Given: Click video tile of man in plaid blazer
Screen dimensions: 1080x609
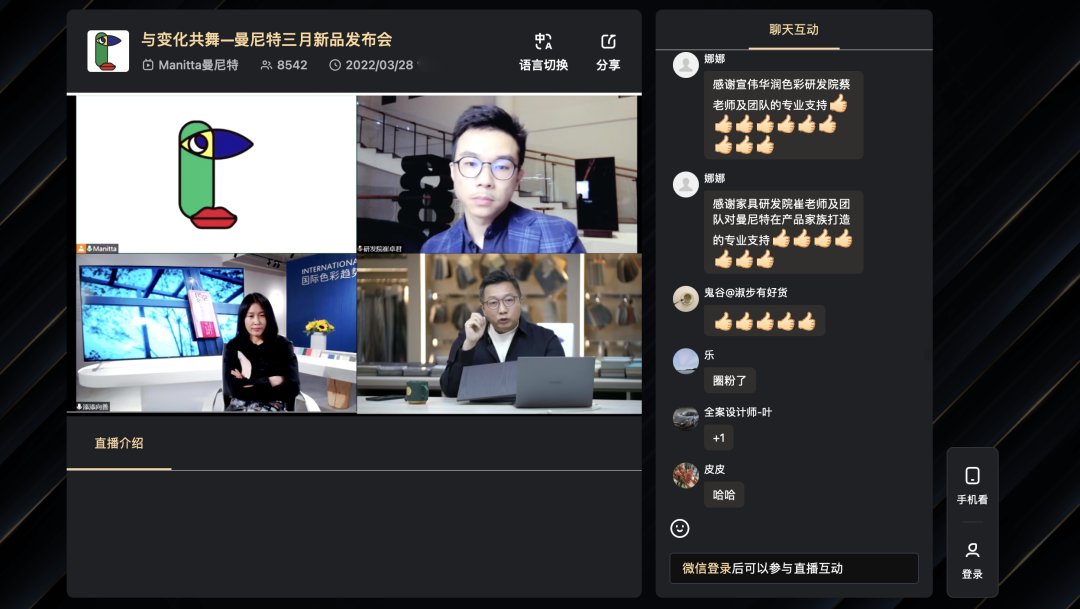Looking at the screenshot, I should click(x=497, y=174).
